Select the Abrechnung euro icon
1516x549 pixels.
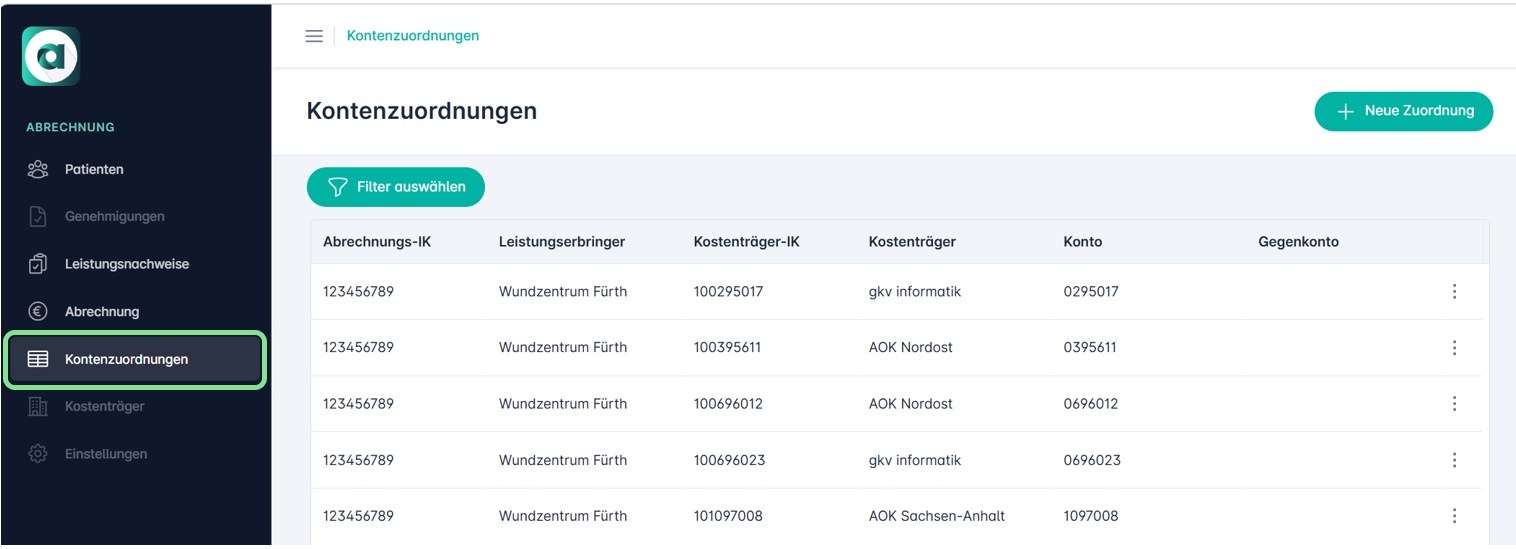(38, 312)
